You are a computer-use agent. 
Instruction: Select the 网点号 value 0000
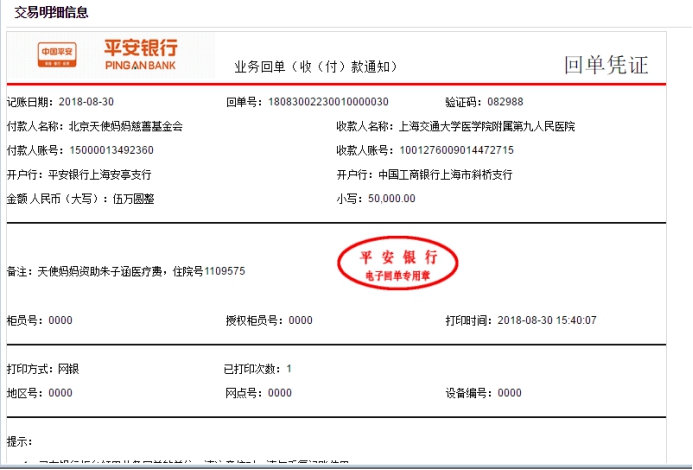click(x=279, y=393)
